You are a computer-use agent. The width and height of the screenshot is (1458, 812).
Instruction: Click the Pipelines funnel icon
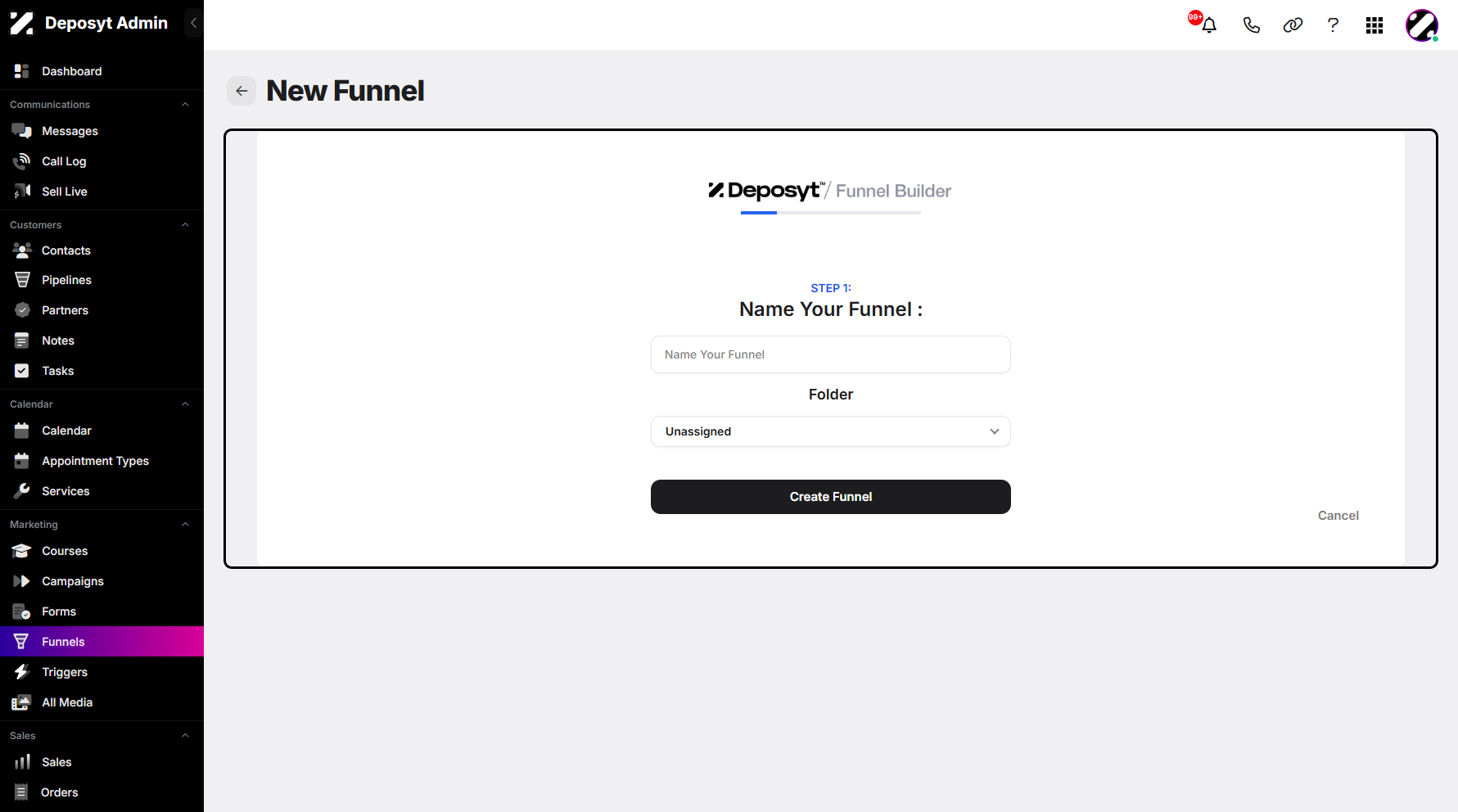point(22,280)
